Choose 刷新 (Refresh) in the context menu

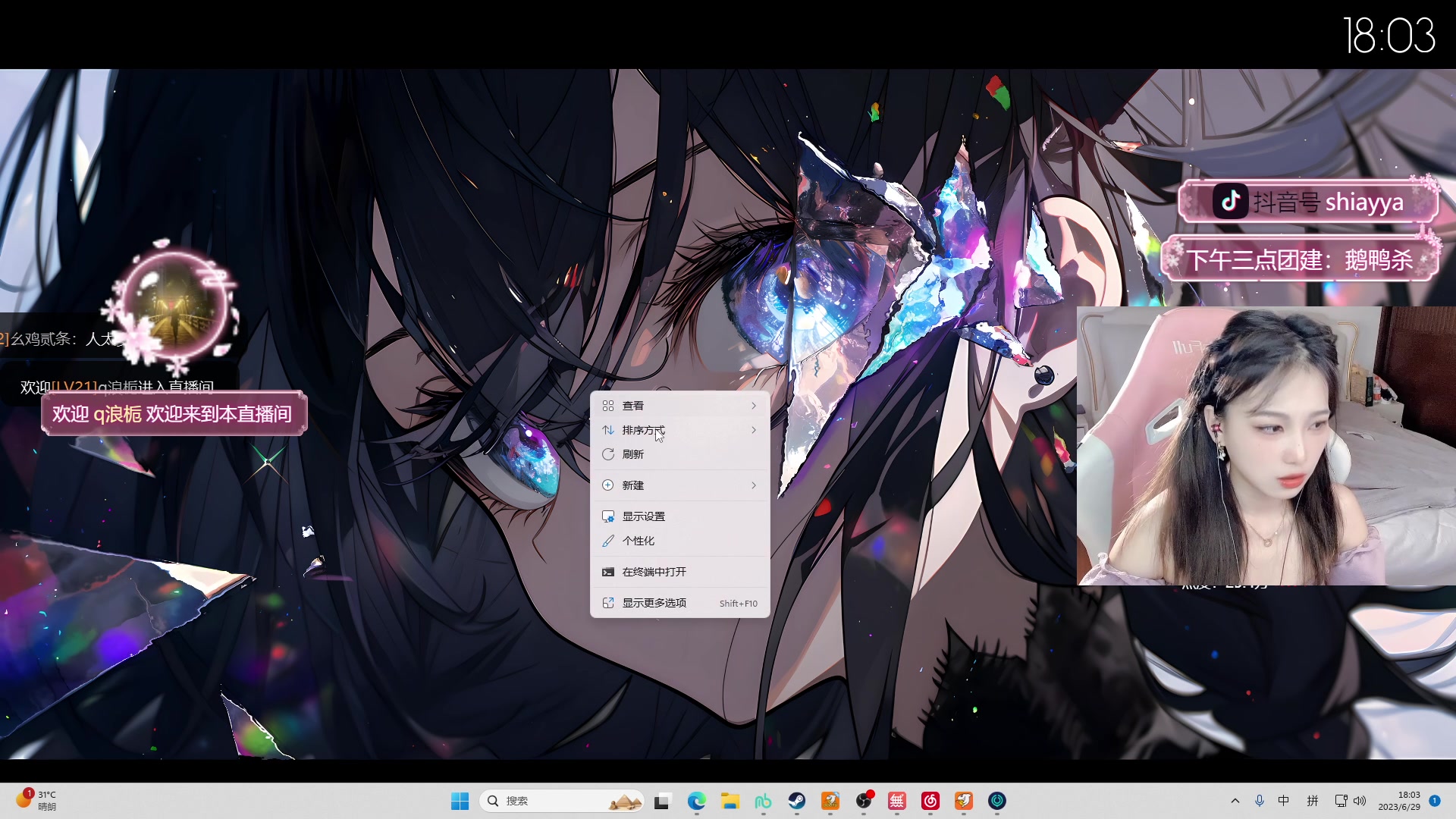click(679, 454)
